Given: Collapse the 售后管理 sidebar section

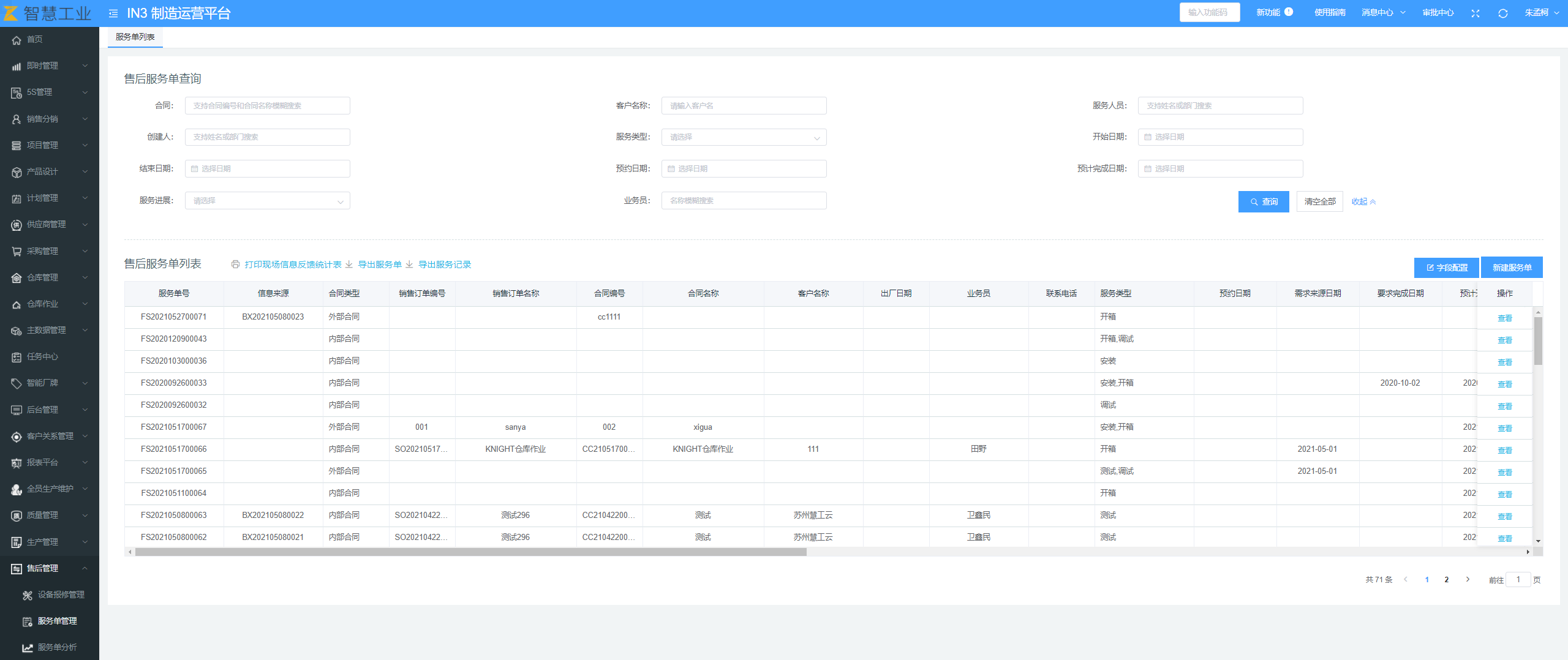Looking at the screenshot, I should coord(49,568).
